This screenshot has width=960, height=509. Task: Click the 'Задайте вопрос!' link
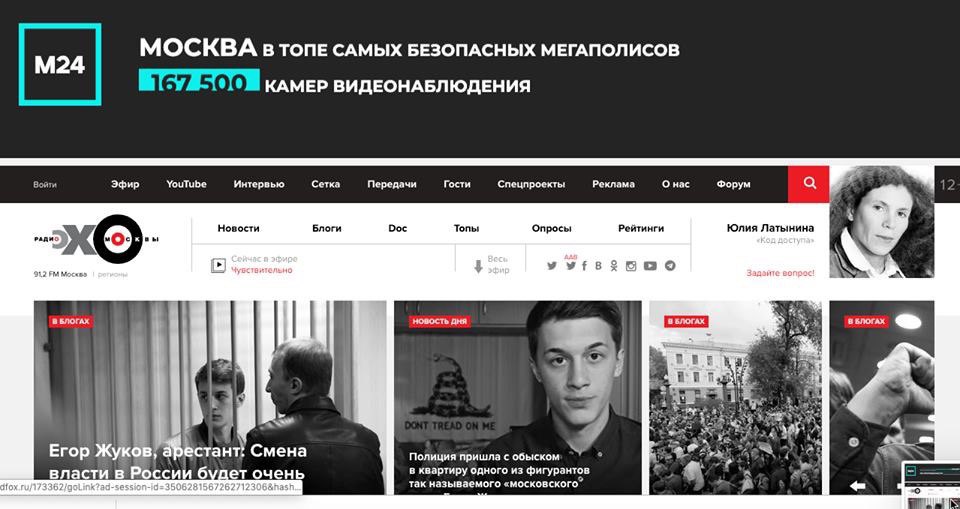[x=781, y=273]
